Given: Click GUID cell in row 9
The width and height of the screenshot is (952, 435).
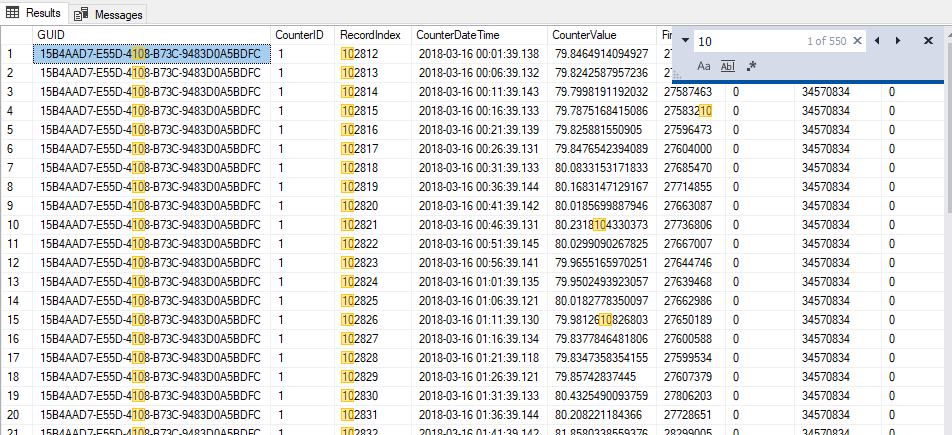Looking at the screenshot, I should pos(151,206).
